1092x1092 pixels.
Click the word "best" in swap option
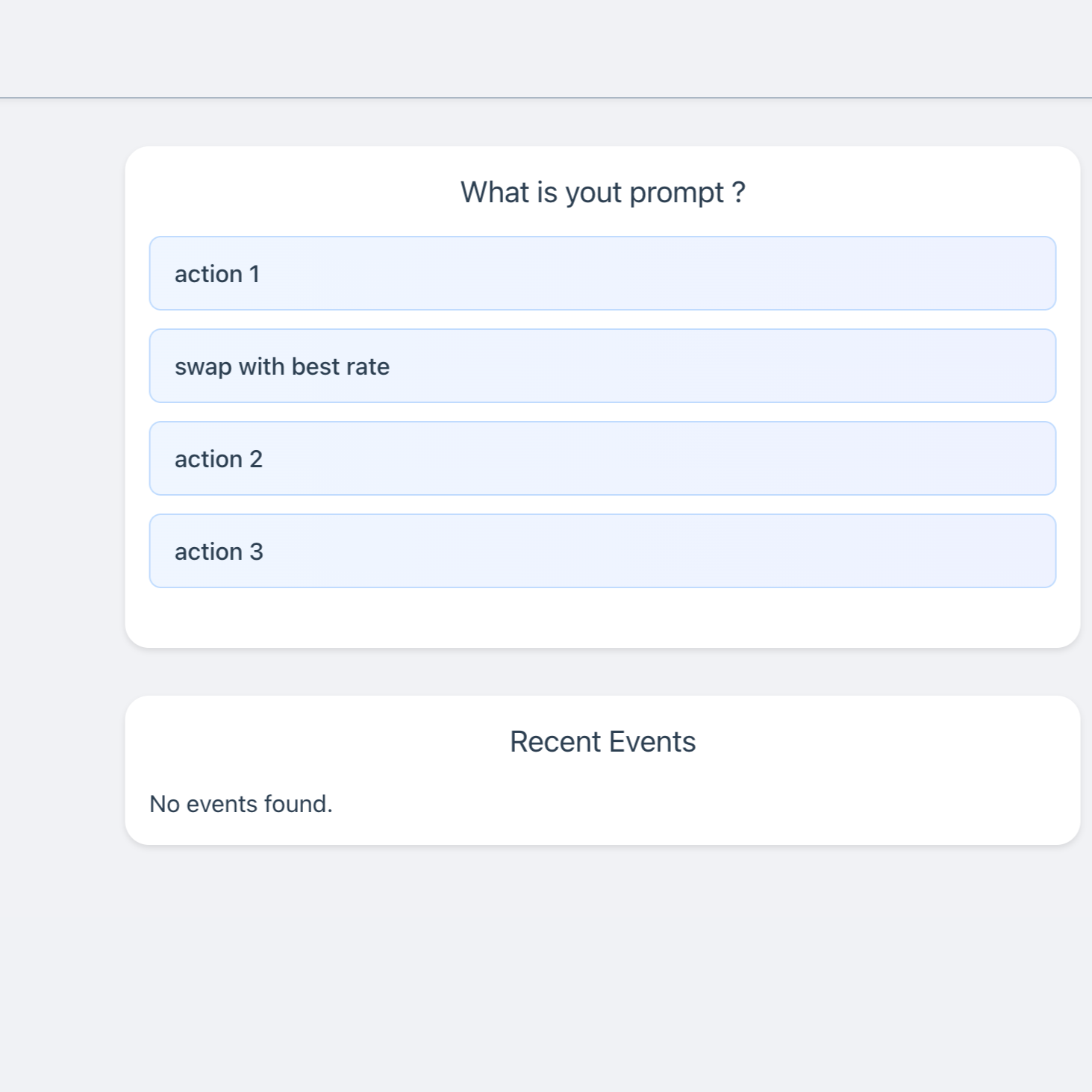click(x=315, y=366)
